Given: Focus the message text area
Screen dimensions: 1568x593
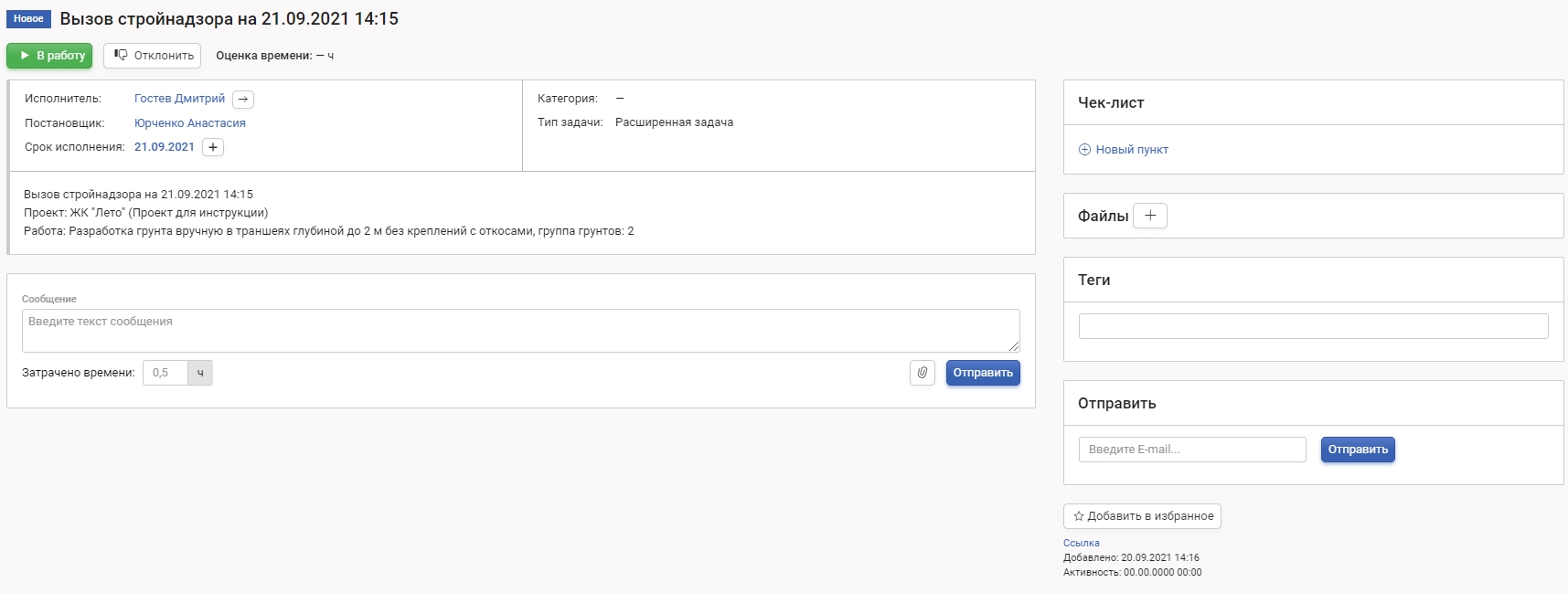Looking at the screenshot, I should click(x=520, y=330).
